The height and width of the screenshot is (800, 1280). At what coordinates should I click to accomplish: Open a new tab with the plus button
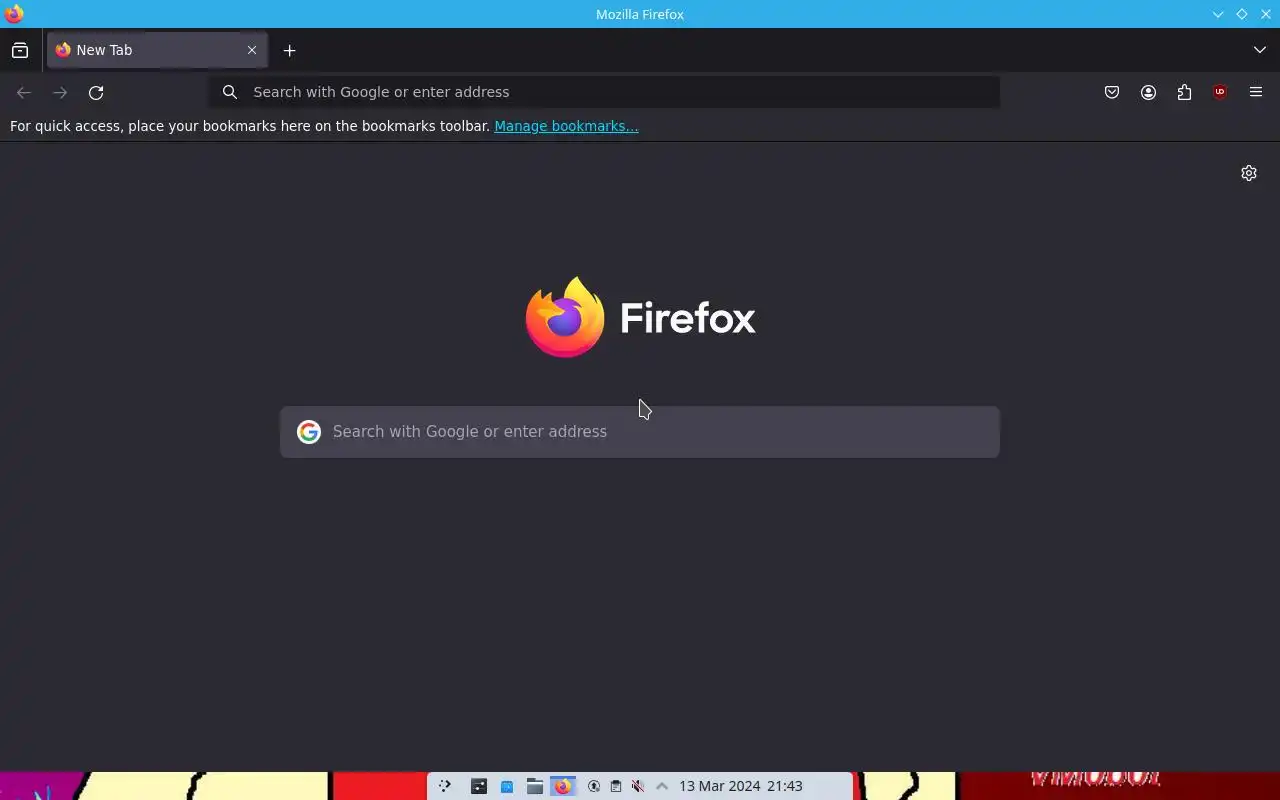[x=289, y=50]
